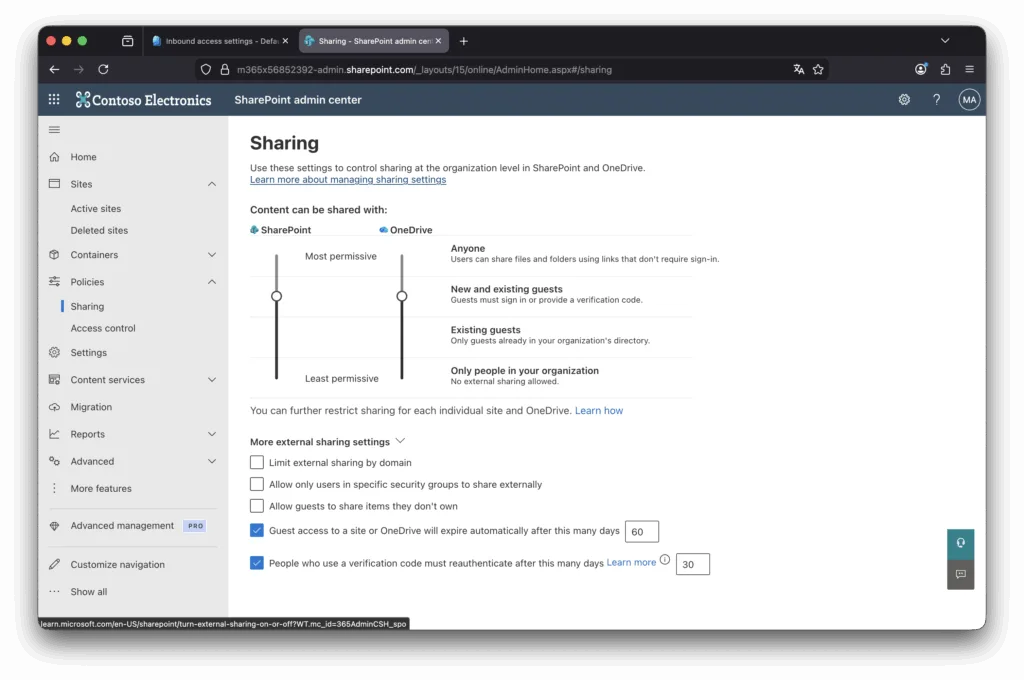Click the reauthenticate info icon
This screenshot has height=680, width=1024.
(665, 560)
